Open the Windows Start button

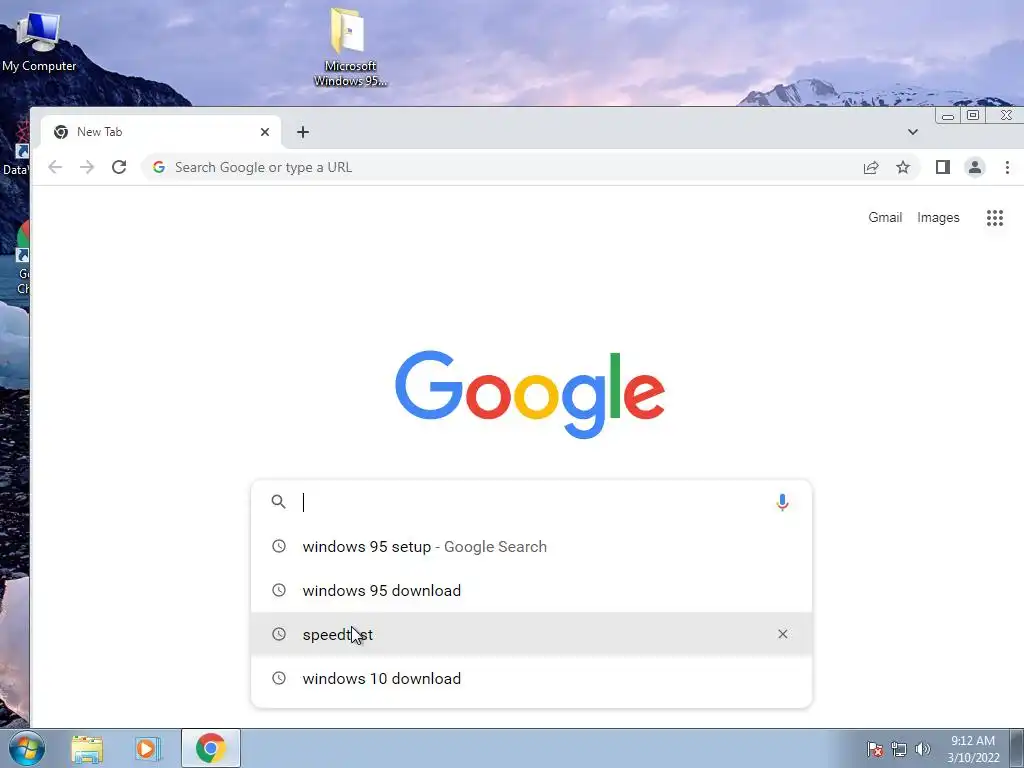(x=26, y=748)
